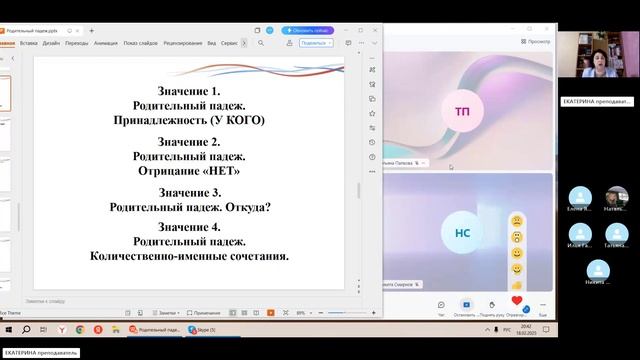Expand the ribbon with the down chevron

click(x=374, y=43)
